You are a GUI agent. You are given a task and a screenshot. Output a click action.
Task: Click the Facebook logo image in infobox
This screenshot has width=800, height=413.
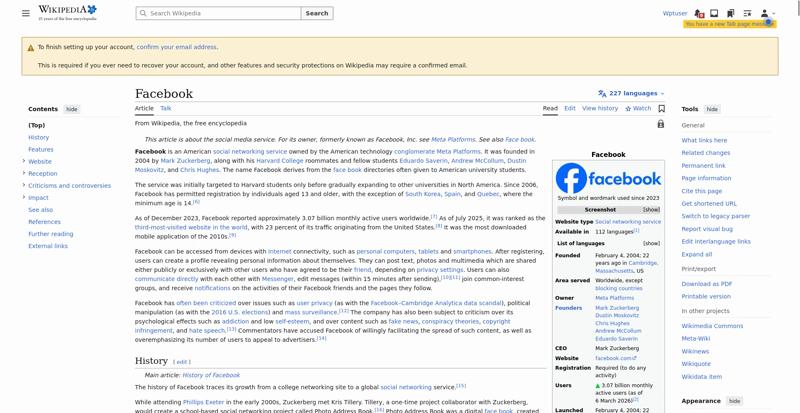coord(608,178)
